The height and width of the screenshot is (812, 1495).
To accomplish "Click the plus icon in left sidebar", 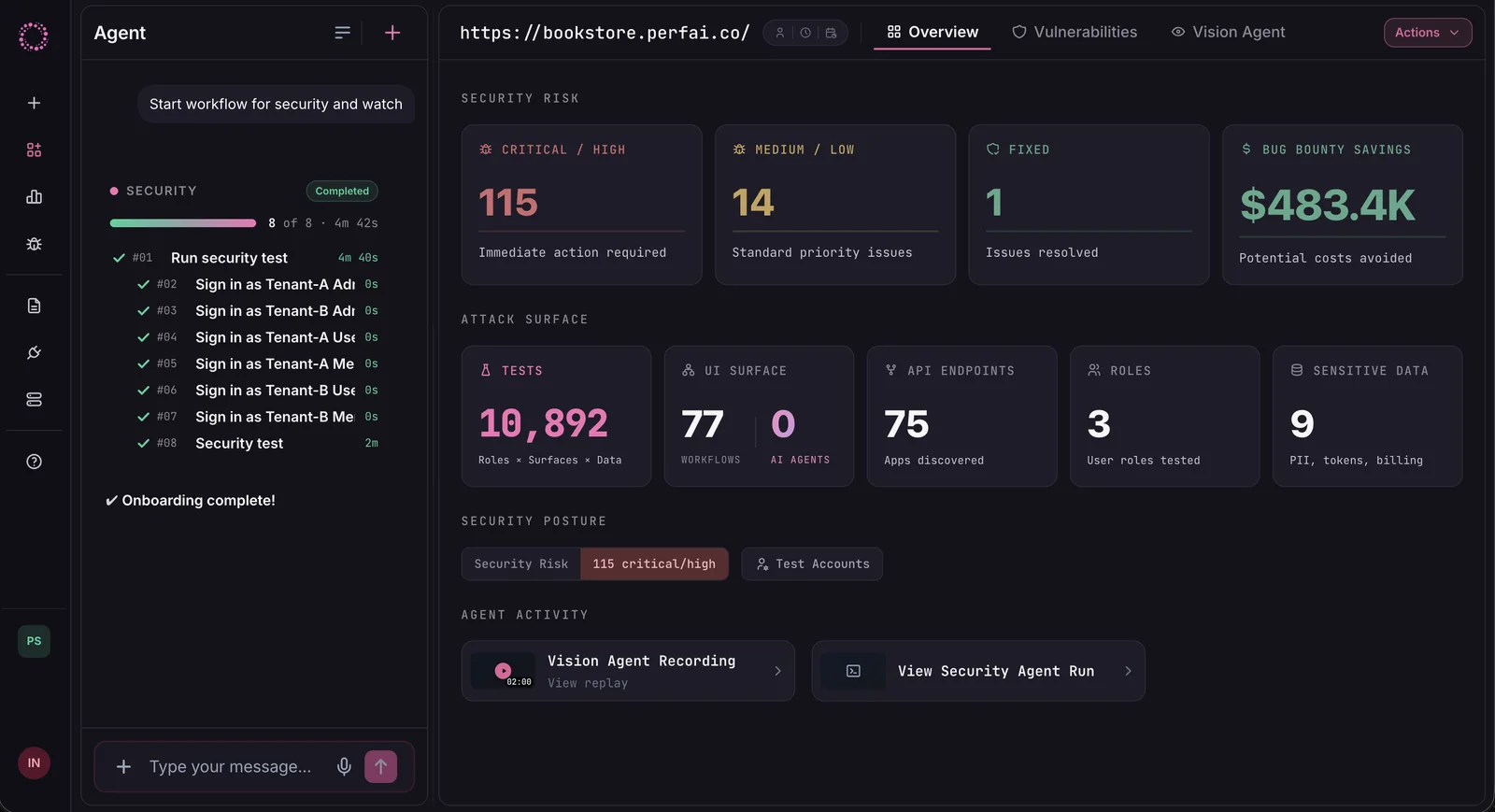I will 34,103.
